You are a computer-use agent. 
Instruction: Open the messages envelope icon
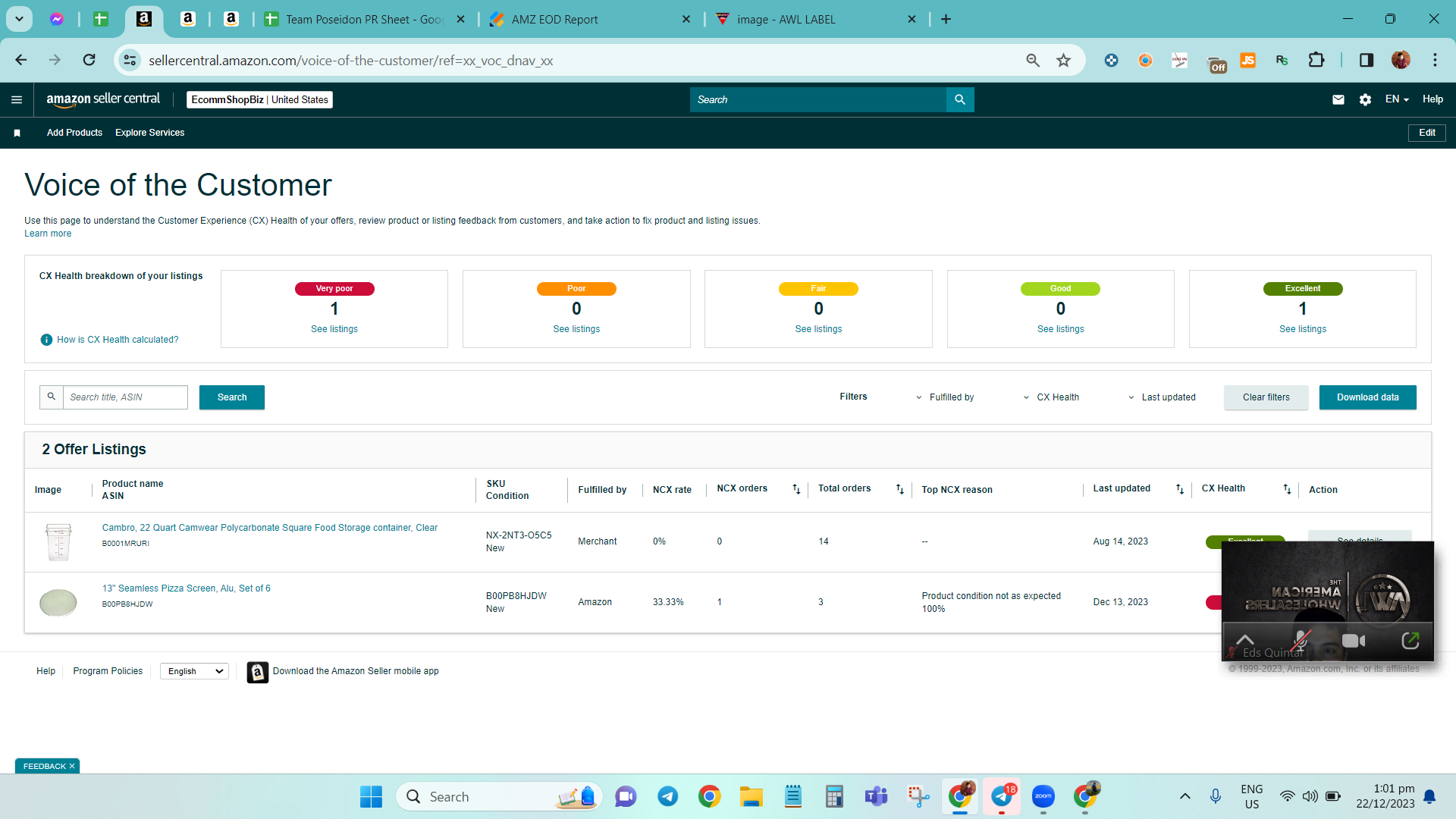click(x=1338, y=99)
